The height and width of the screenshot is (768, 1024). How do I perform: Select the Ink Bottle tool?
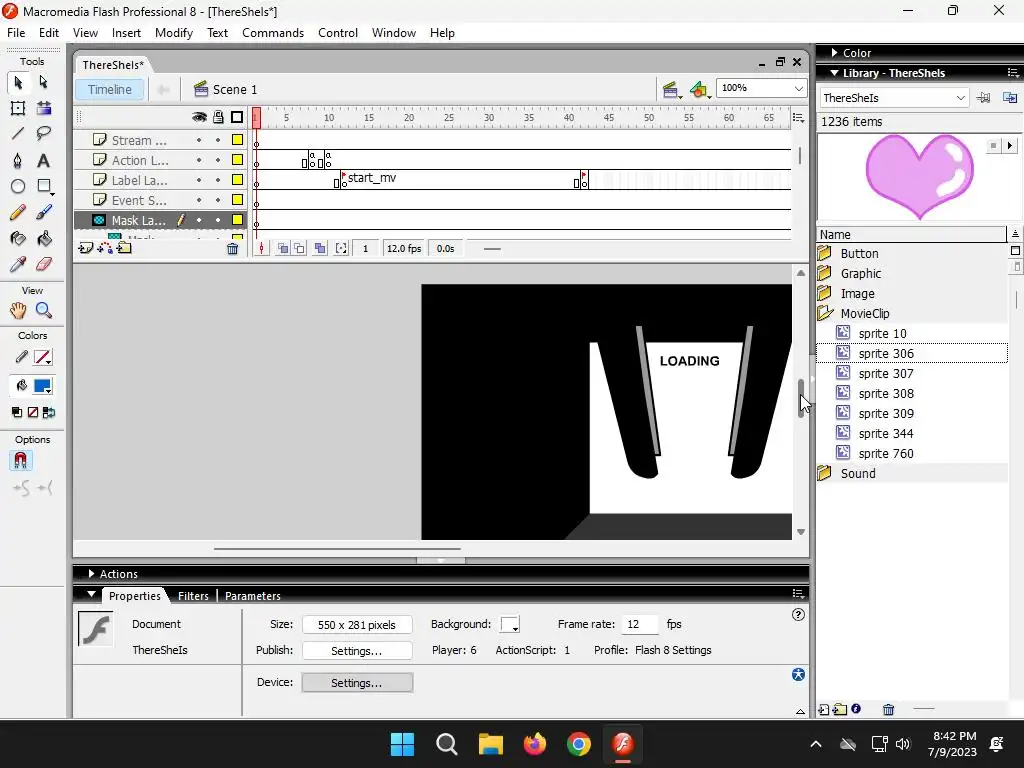tap(18, 238)
